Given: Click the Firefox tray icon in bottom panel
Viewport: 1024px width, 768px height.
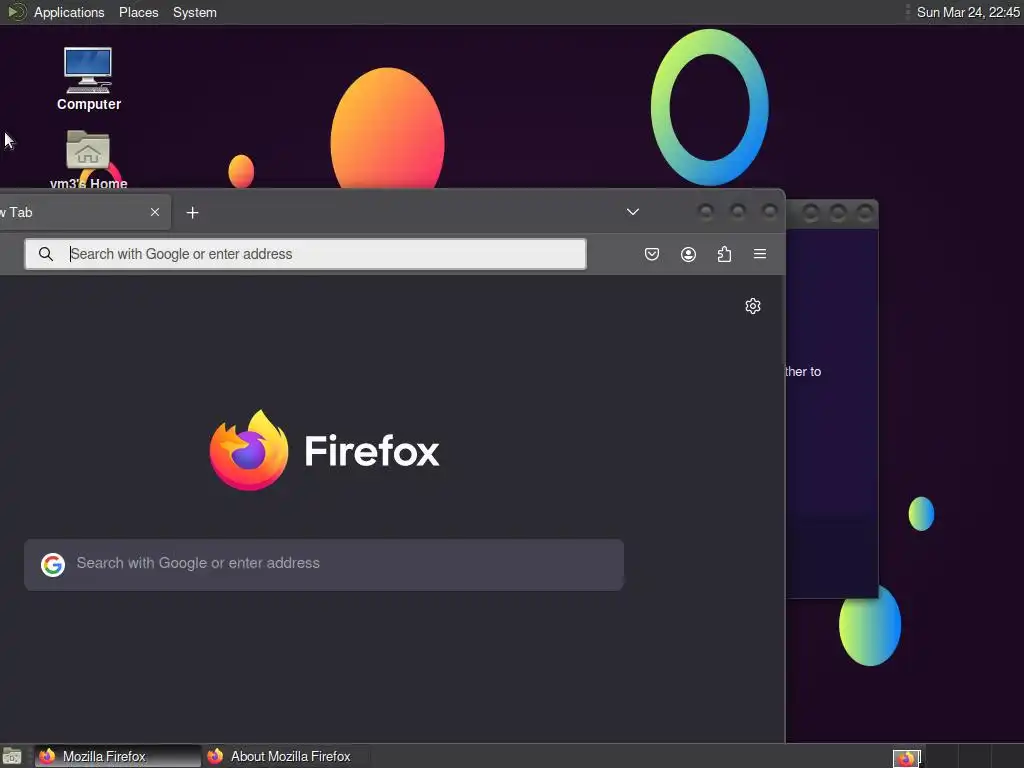Looking at the screenshot, I should click(x=906, y=758).
